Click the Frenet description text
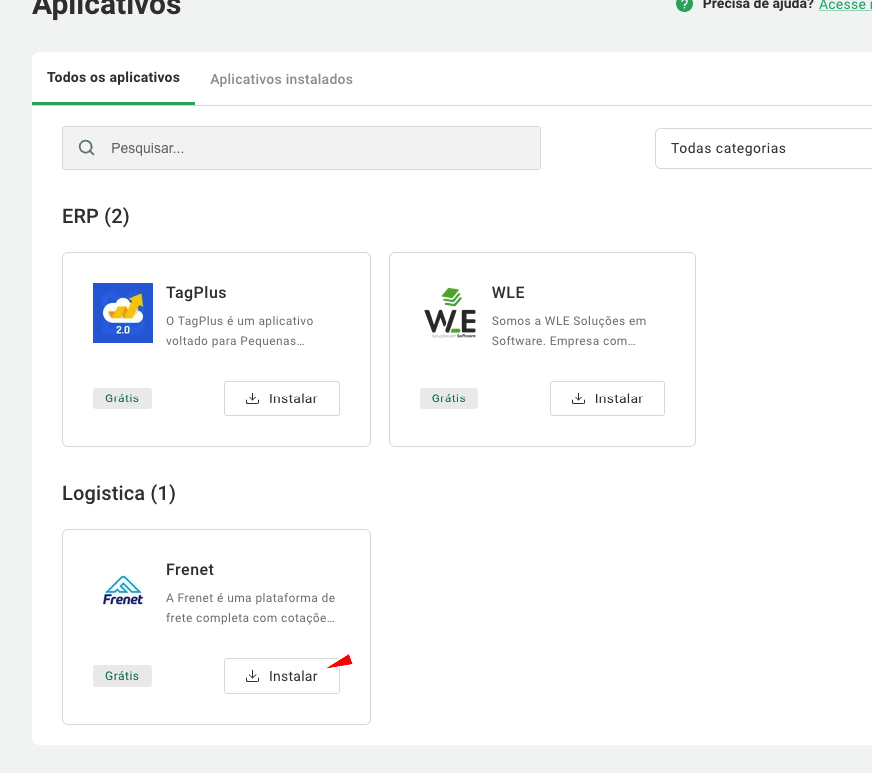Image resolution: width=872 pixels, height=773 pixels. [x=250, y=608]
